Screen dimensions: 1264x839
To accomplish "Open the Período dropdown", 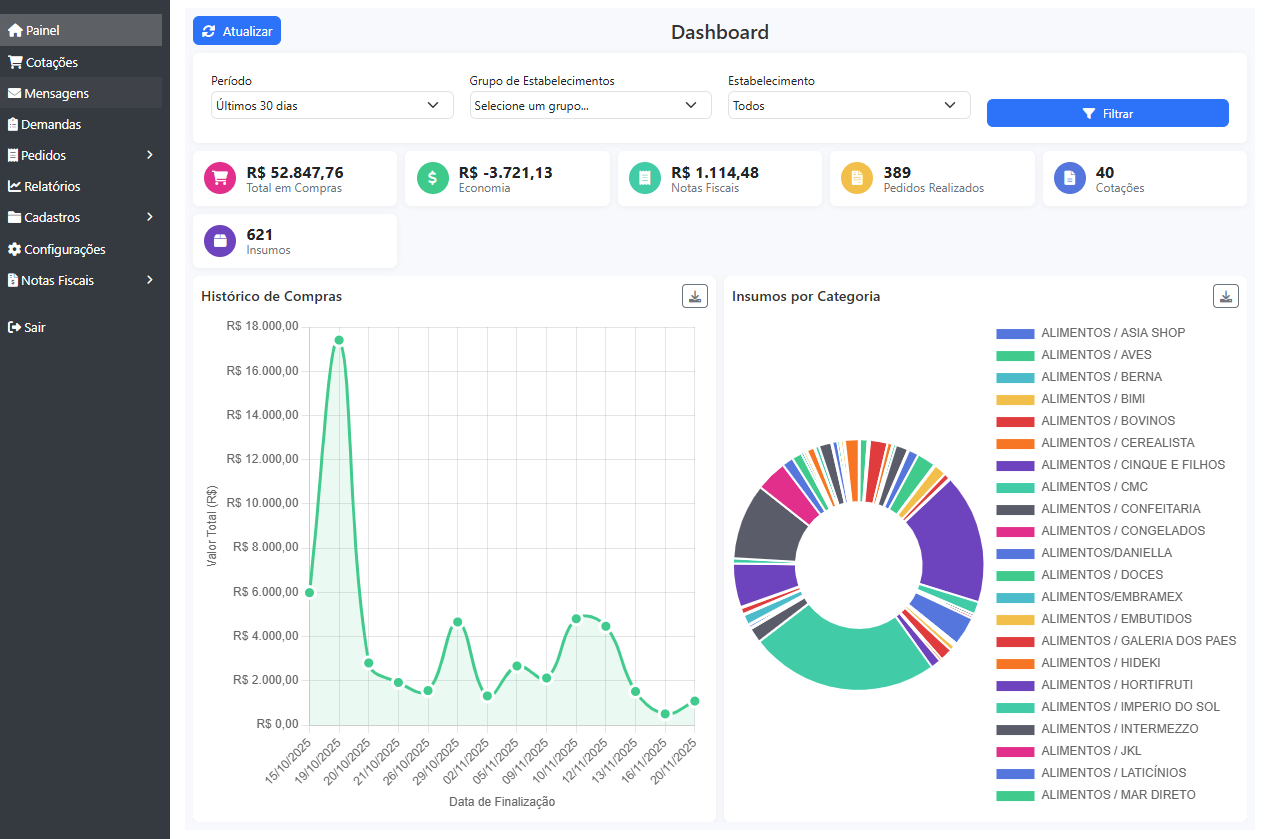I will (x=331, y=104).
